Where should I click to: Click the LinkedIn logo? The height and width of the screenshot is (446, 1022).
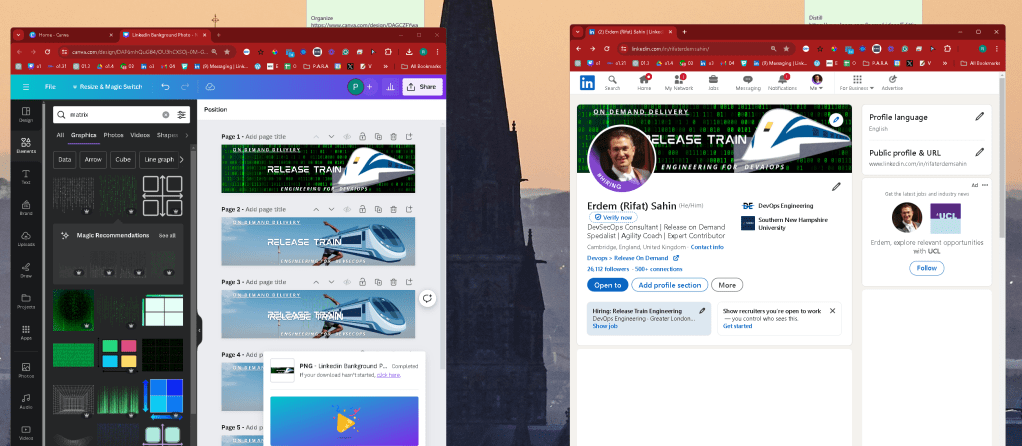(x=587, y=82)
